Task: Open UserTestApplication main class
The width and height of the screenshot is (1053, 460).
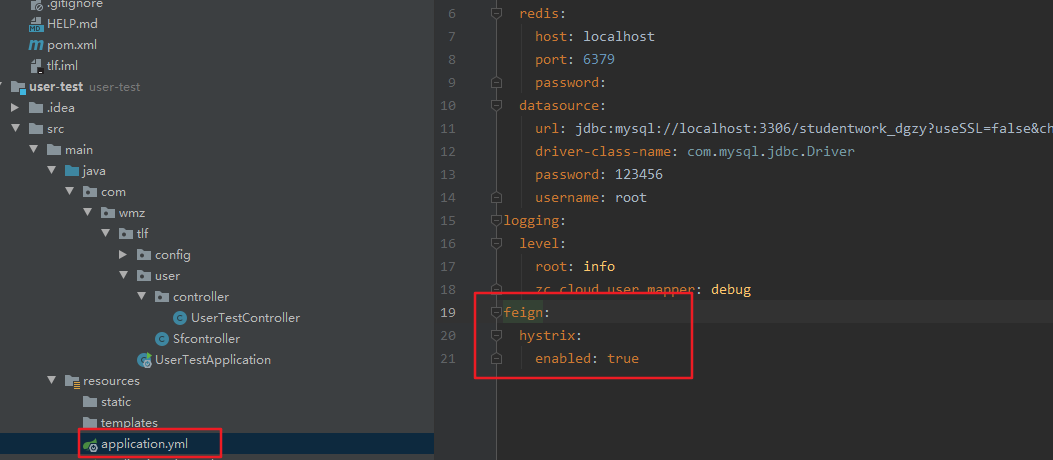Action: coord(213,359)
